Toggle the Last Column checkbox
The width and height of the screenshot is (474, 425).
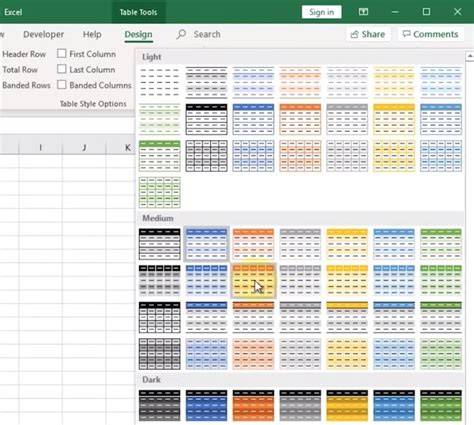click(x=62, y=69)
